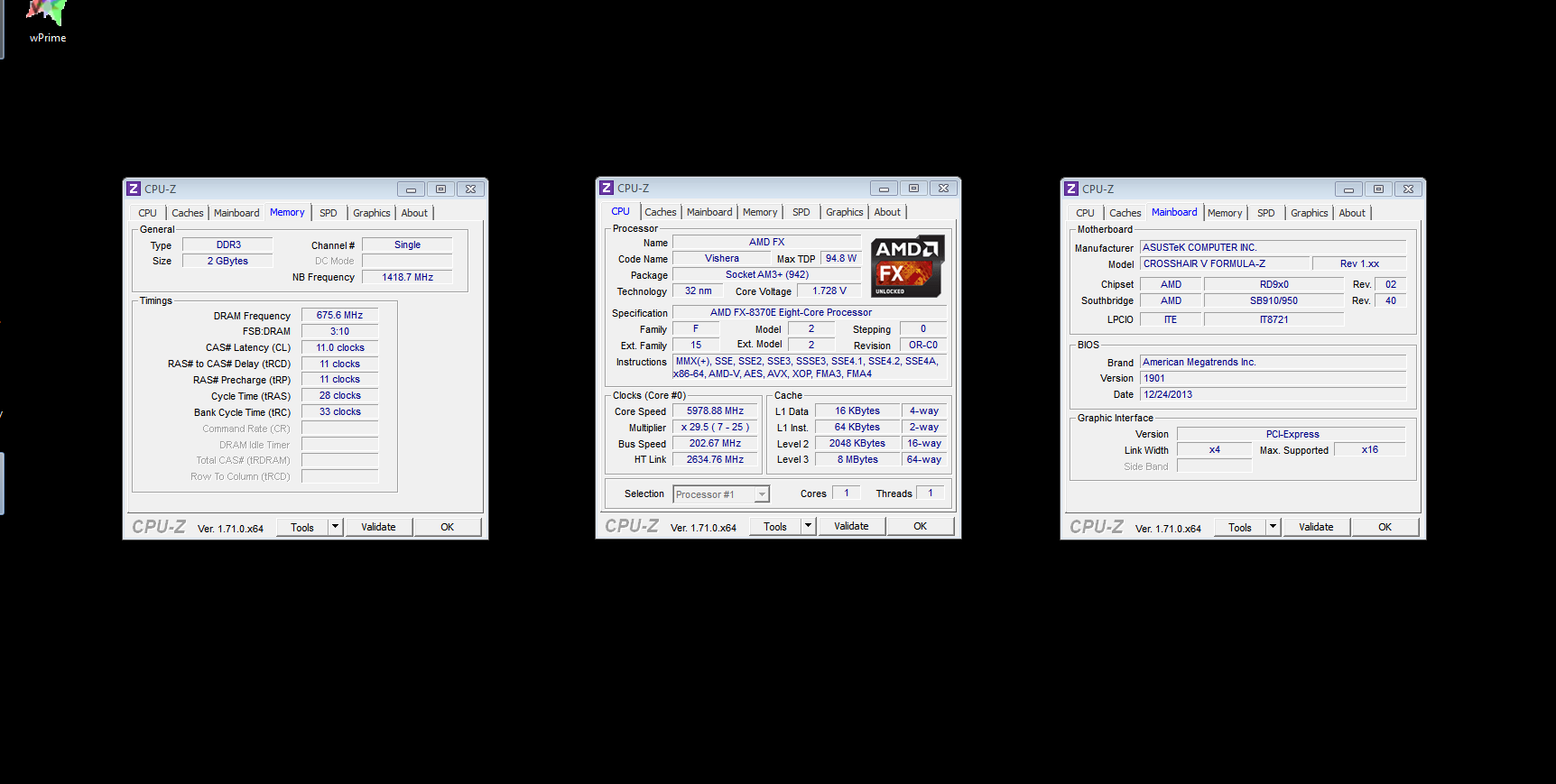This screenshot has height=784, width=1556.
Task: Click the BIOS Version field 1901
Action: [x=1273, y=378]
